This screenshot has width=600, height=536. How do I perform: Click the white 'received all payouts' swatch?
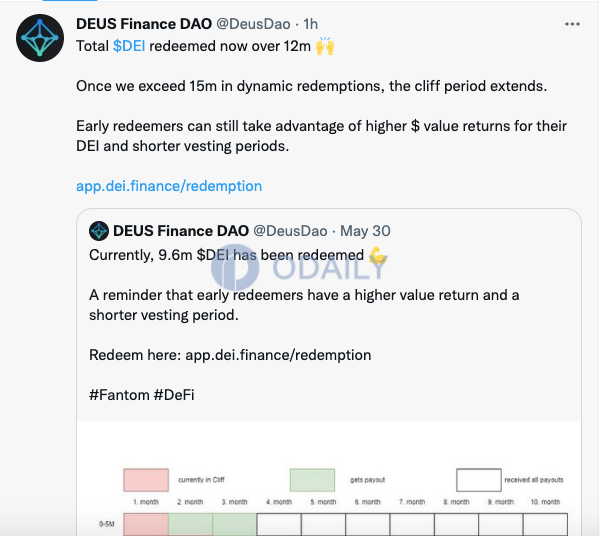(479, 480)
